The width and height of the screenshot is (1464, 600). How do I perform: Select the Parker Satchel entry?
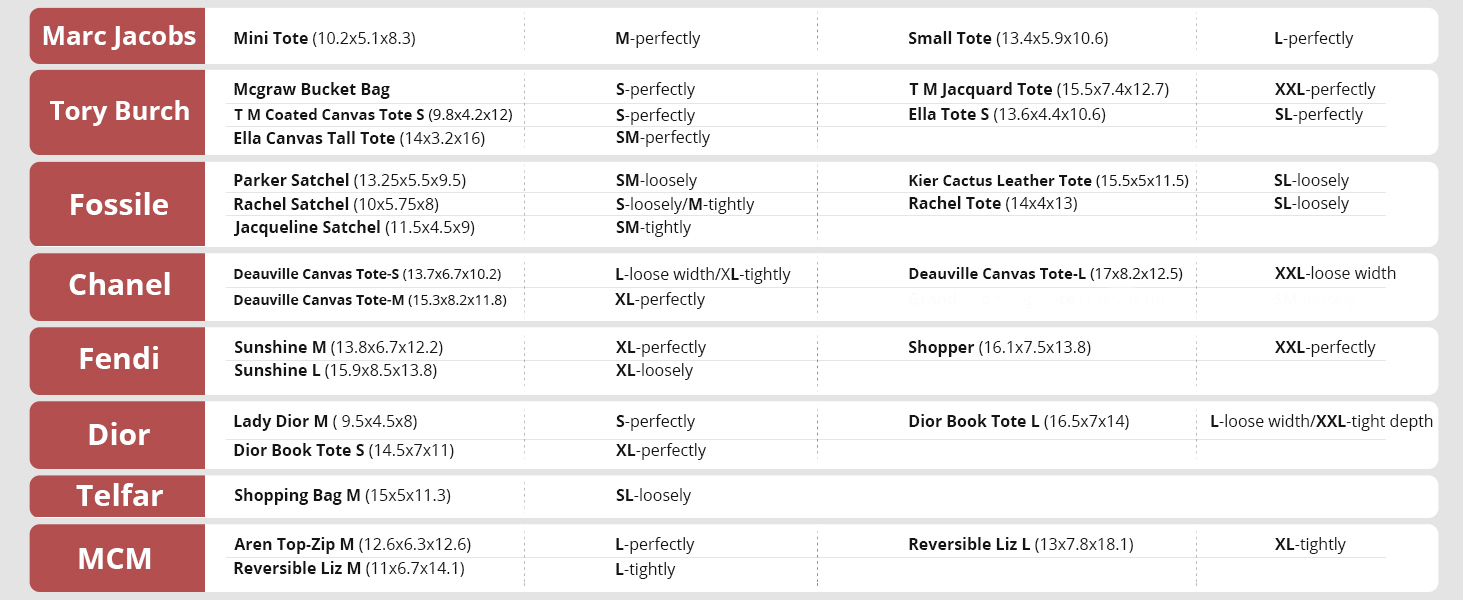(x=349, y=180)
